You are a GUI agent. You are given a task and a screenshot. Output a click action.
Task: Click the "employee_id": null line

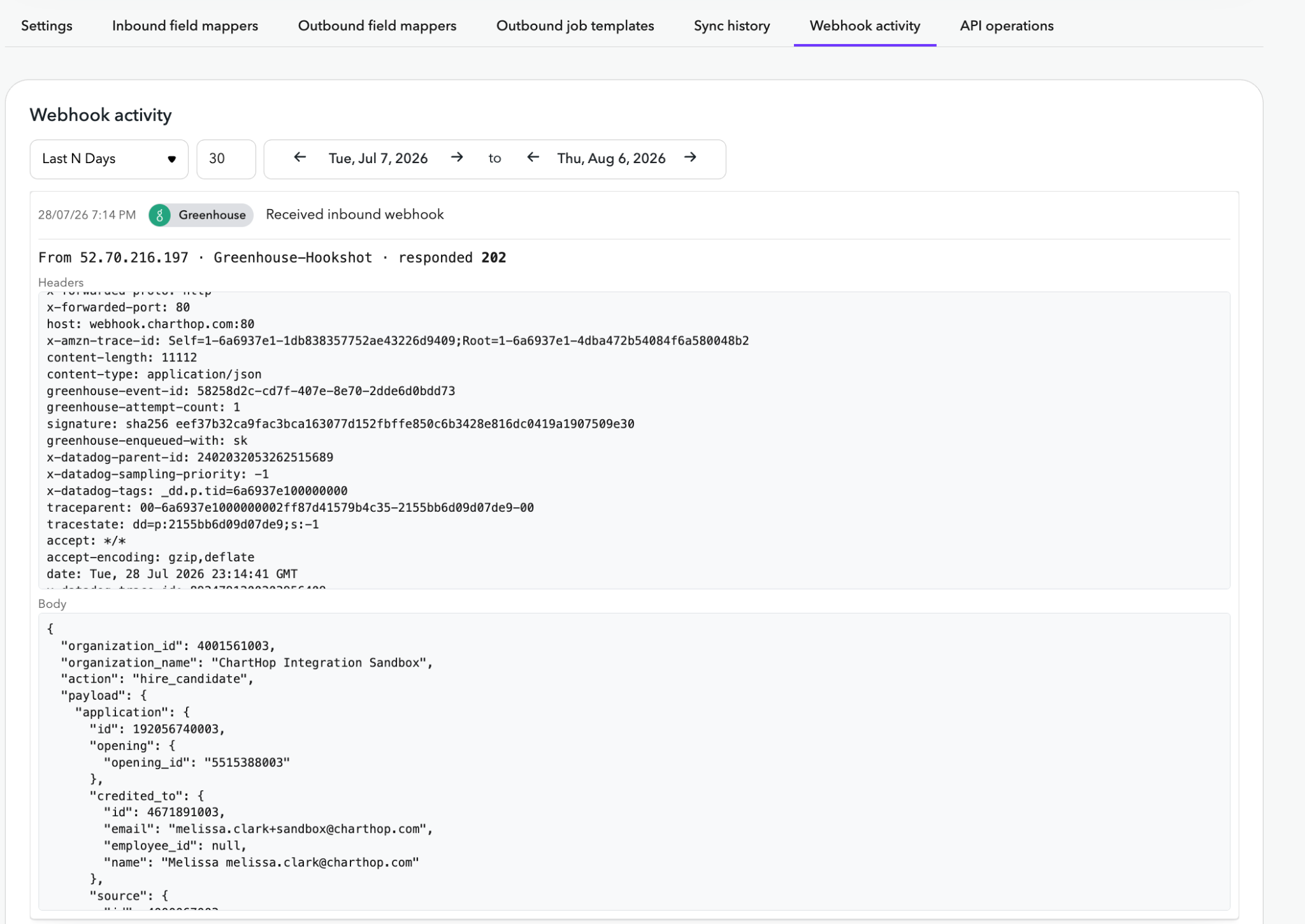175,845
